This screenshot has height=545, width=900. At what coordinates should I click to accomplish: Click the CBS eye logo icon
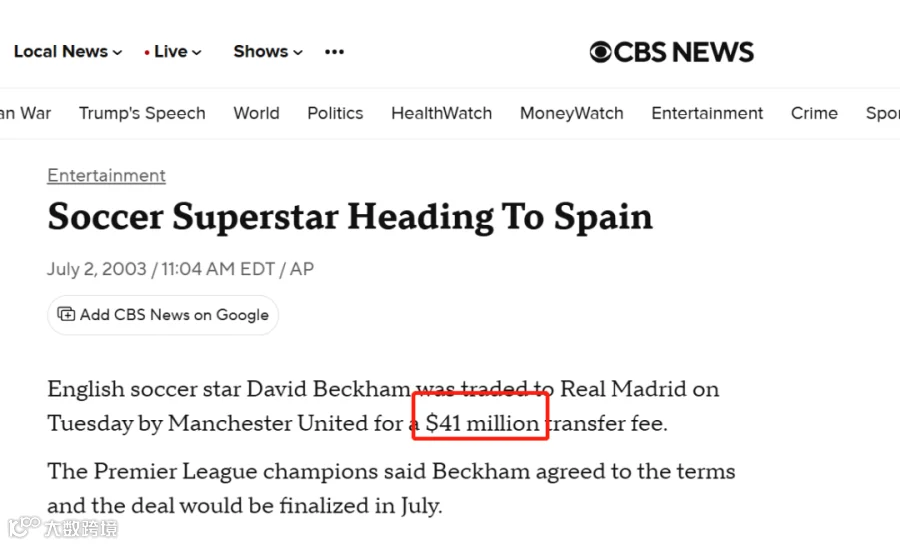[600, 52]
